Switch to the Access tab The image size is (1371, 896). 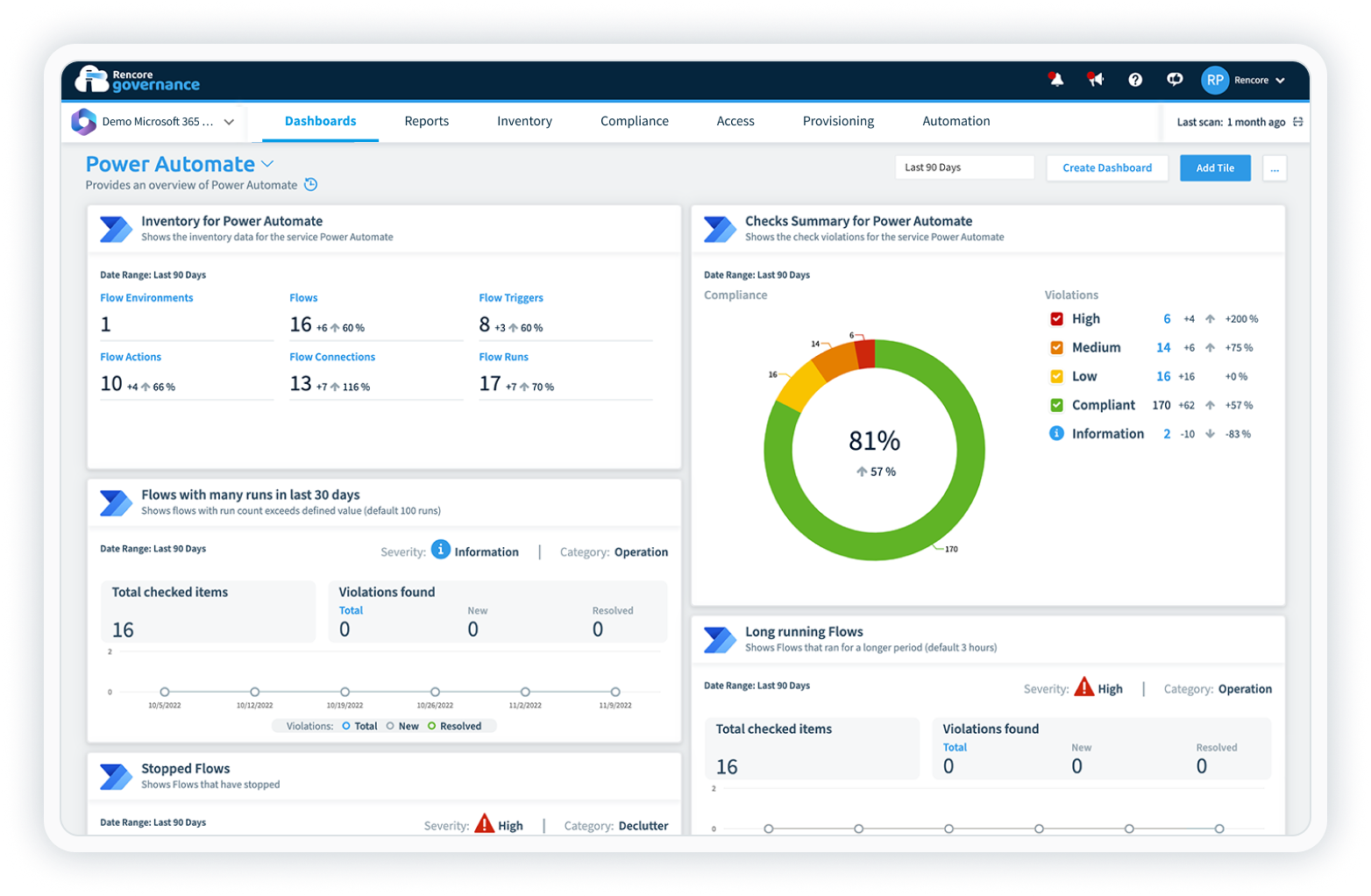coord(735,121)
